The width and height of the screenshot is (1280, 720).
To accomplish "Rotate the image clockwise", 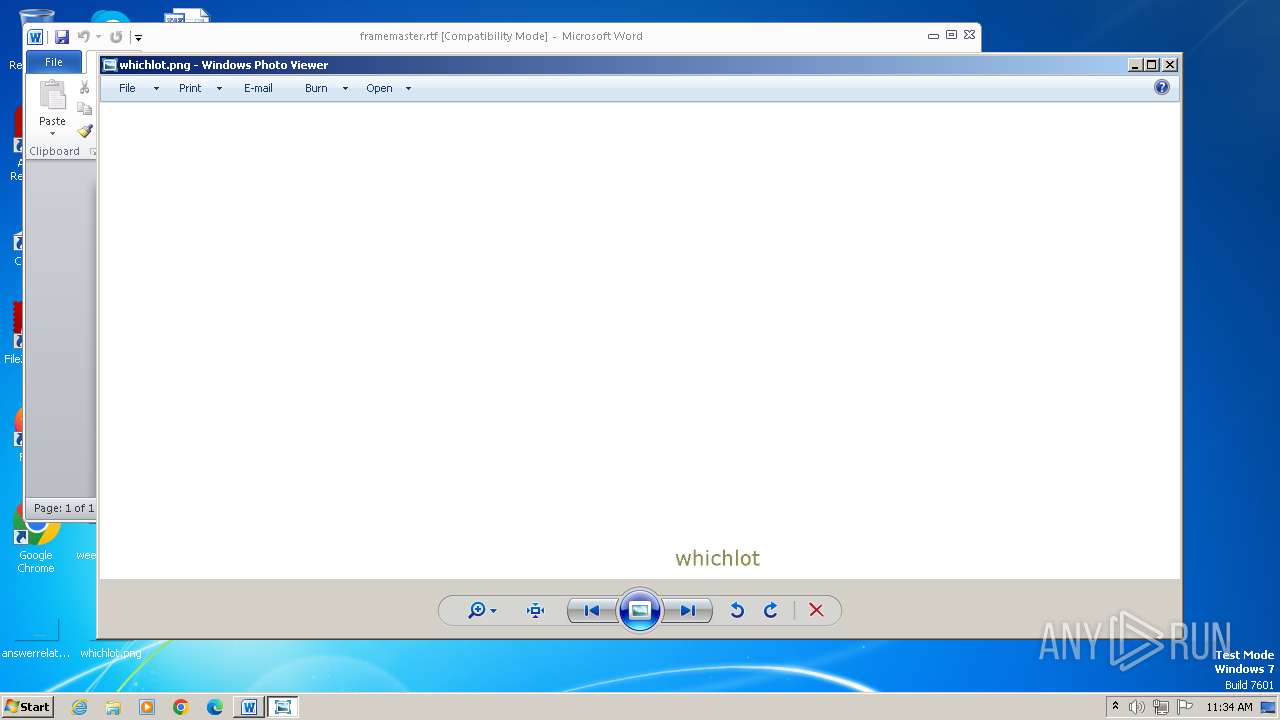I will (x=771, y=611).
